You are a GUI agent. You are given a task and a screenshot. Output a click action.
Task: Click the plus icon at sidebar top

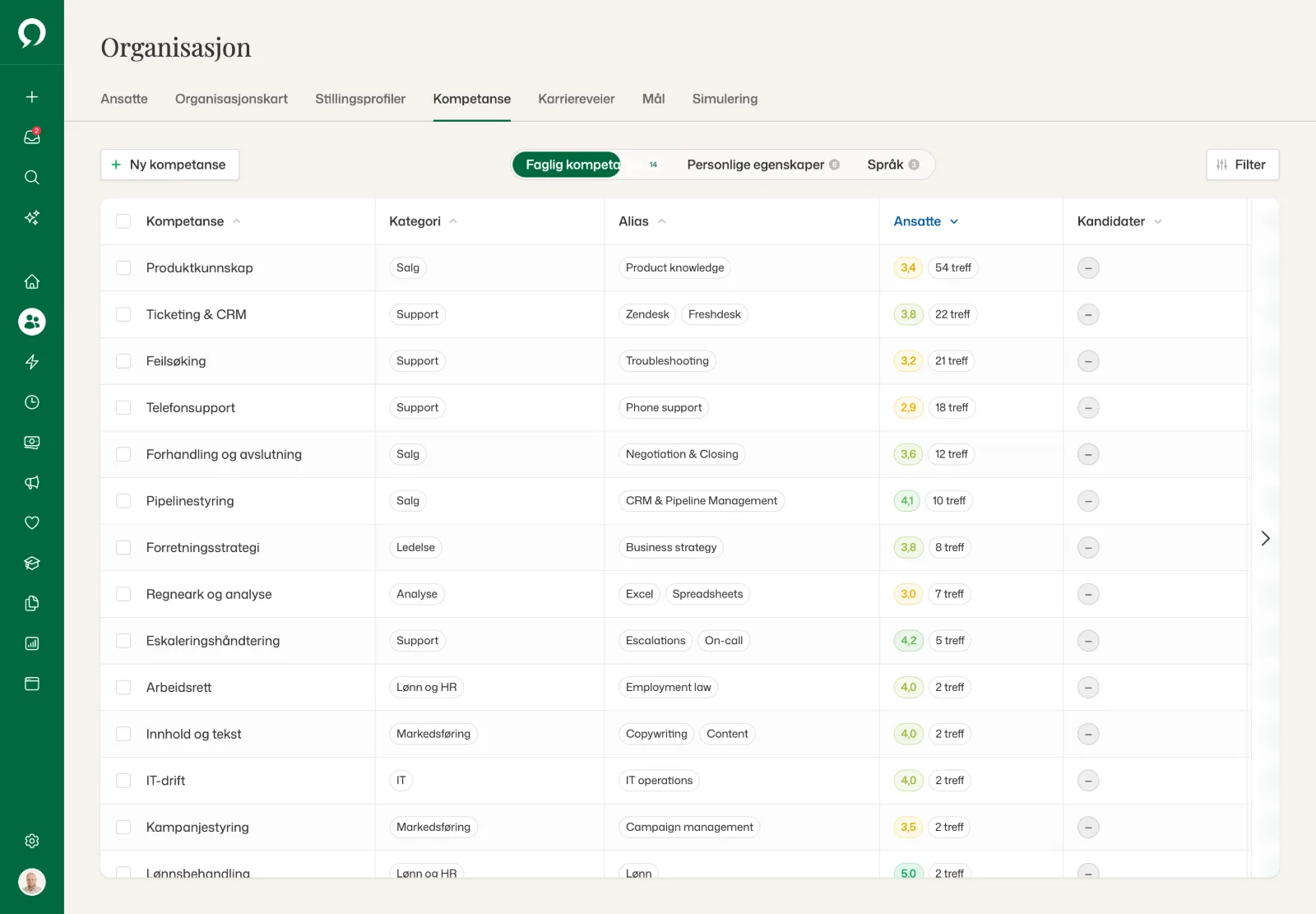click(x=32, y=97)
